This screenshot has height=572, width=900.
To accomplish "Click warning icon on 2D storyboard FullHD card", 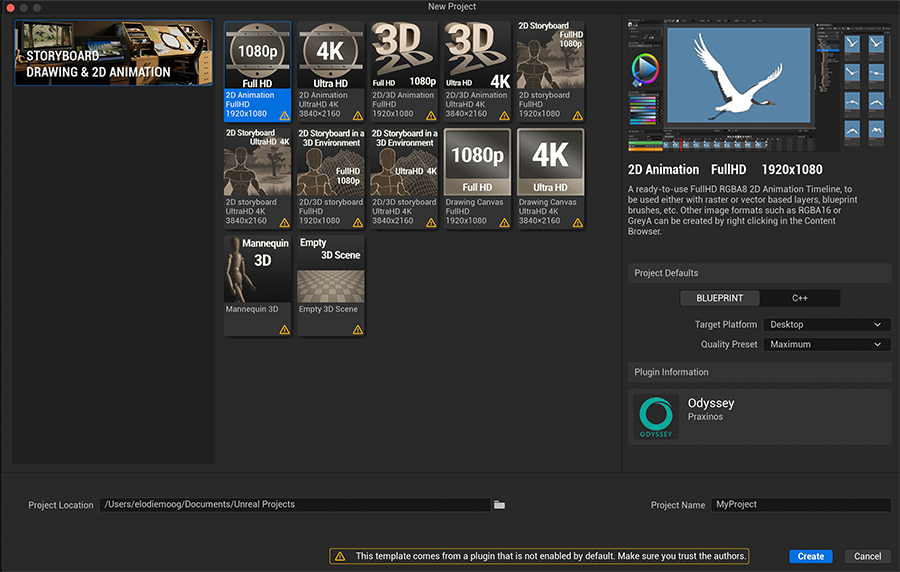I will coord(577,116).
